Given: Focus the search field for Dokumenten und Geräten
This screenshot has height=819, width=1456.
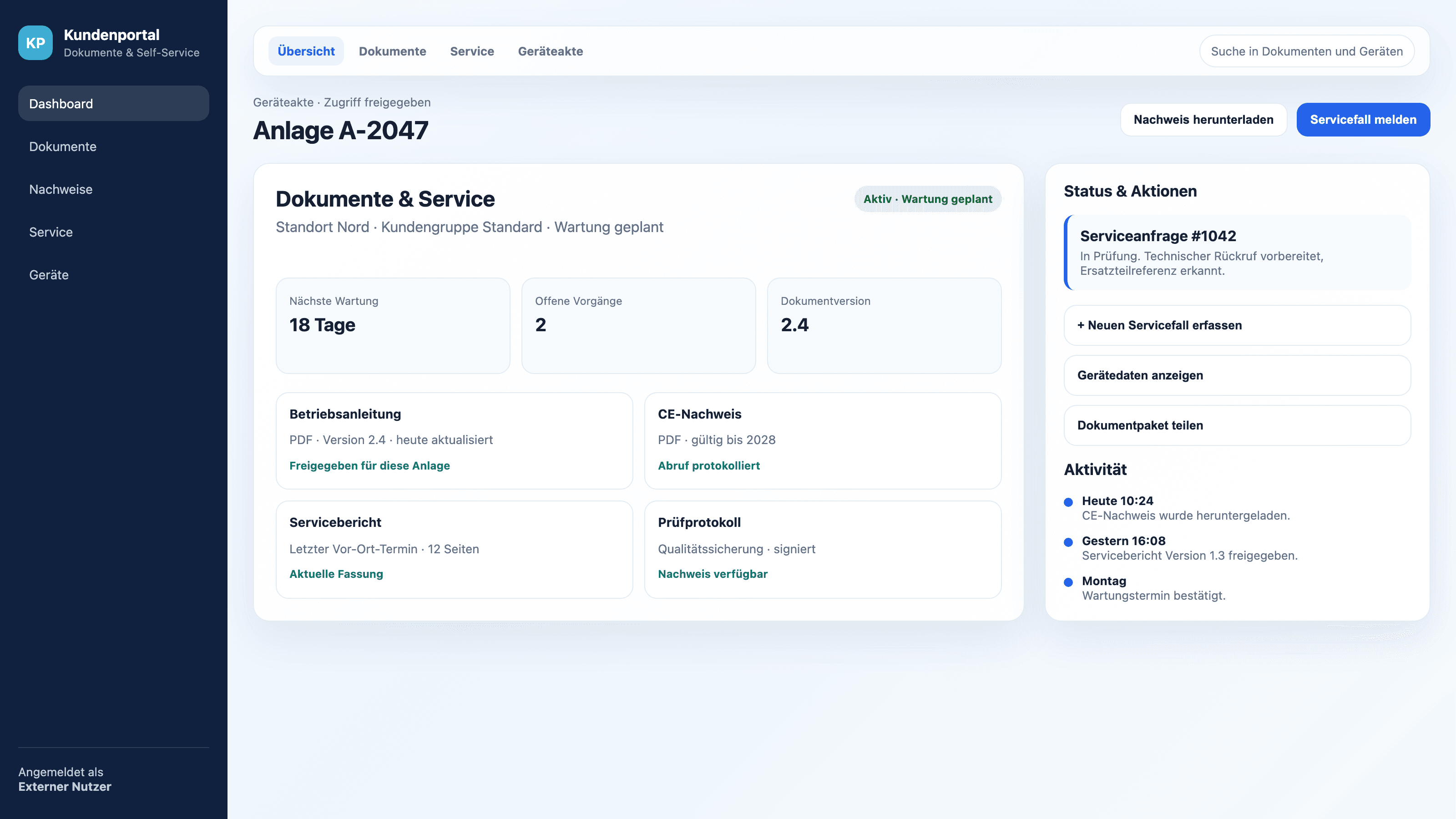Looking at the screenshot, I should 1307,51.
